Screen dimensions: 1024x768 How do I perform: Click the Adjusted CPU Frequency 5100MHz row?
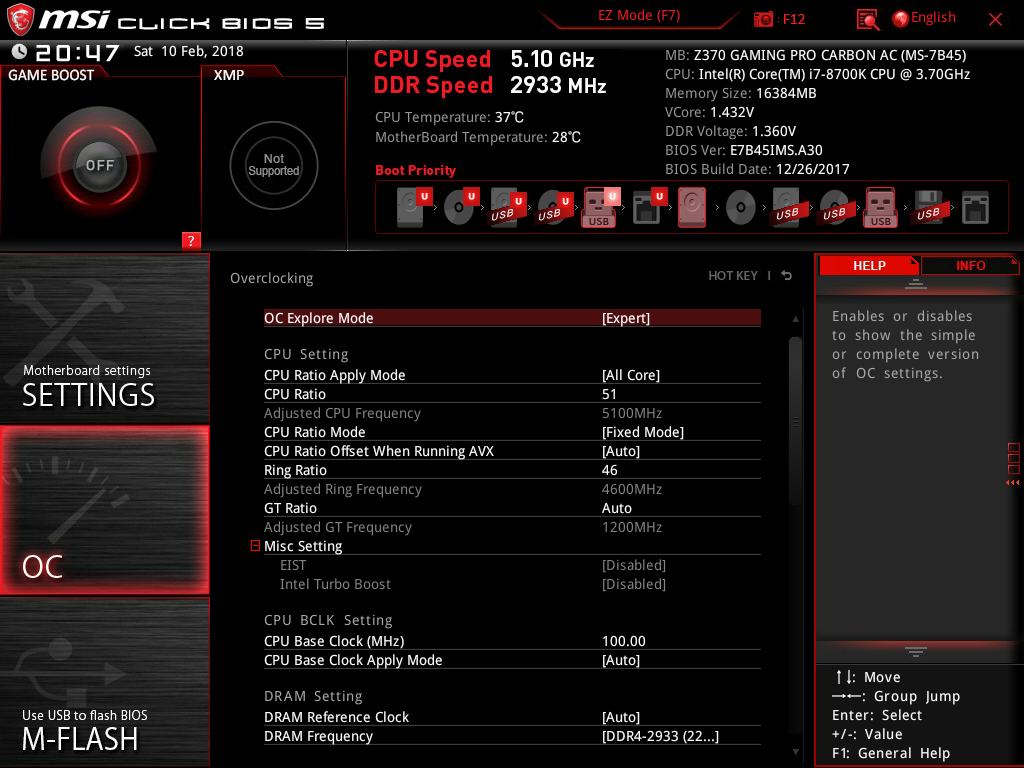click(x=512, y=413)
